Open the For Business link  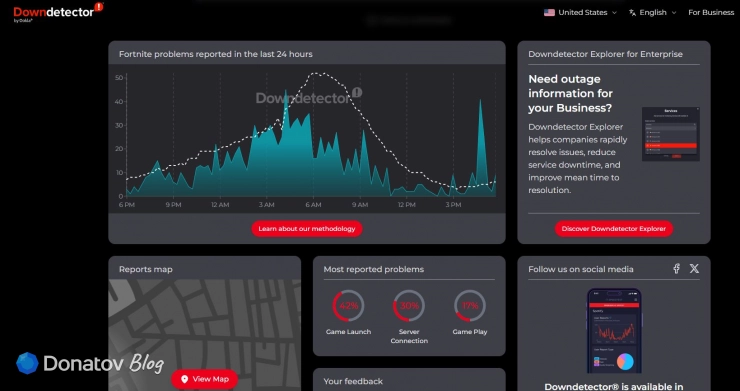point(711,13)
